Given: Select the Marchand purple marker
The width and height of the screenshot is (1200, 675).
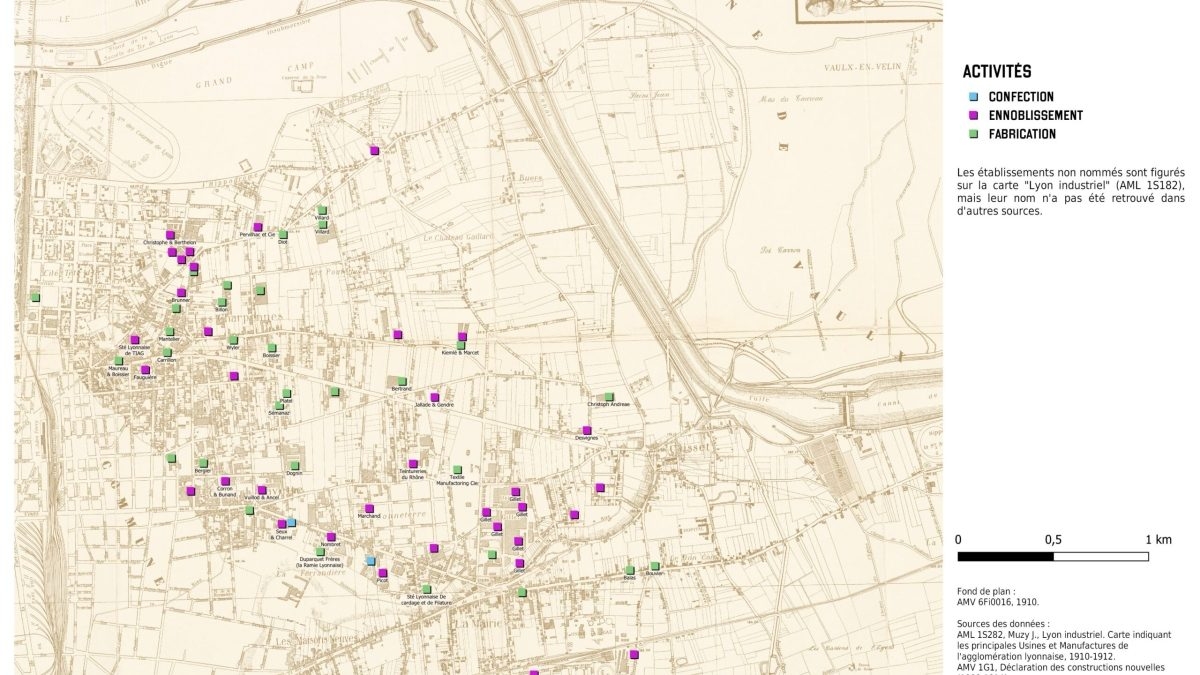Looking at the screenshot, I should pos(369,508).
